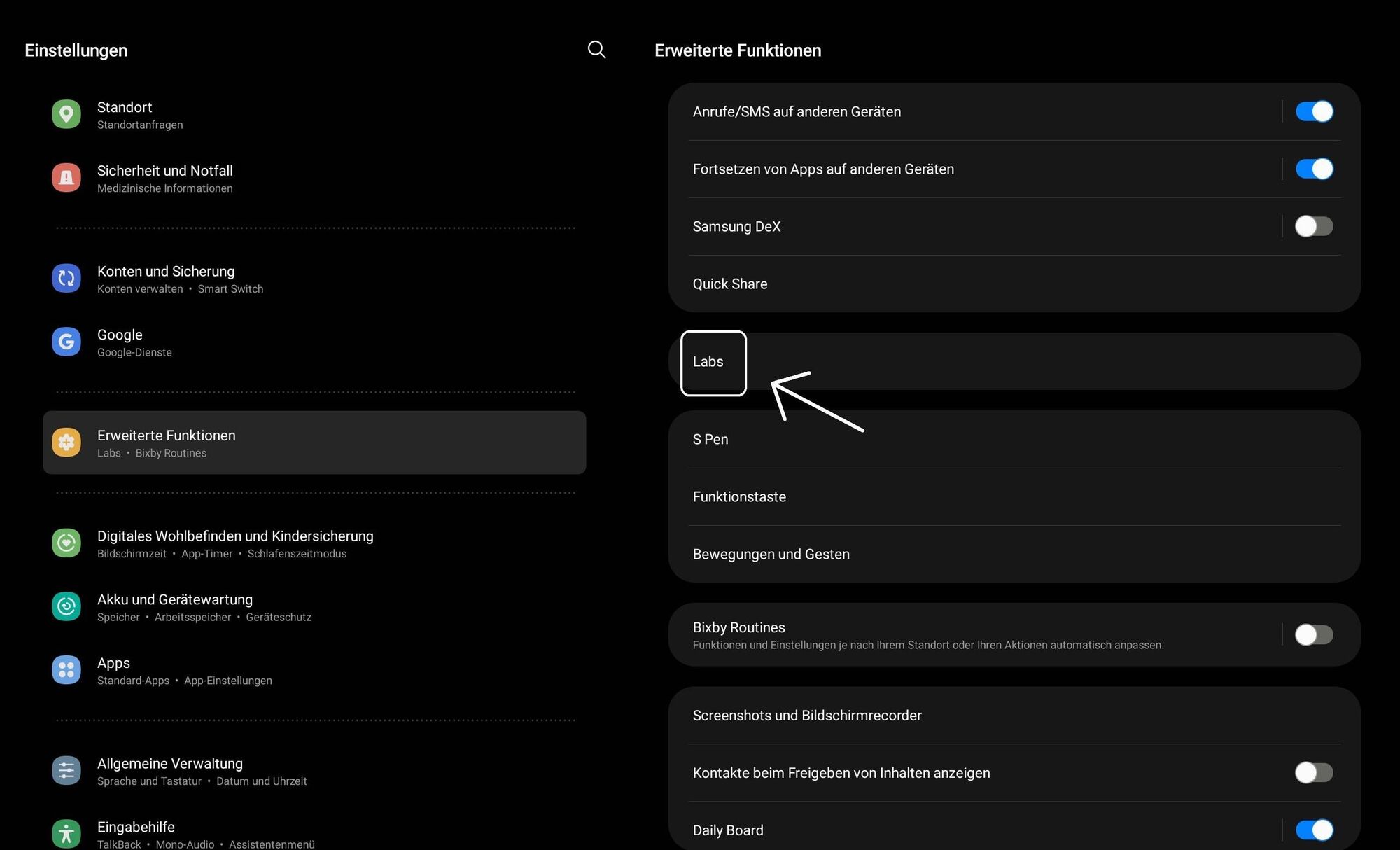
Task: Open the Quick Share option
Action: (x=1014, y=284)
